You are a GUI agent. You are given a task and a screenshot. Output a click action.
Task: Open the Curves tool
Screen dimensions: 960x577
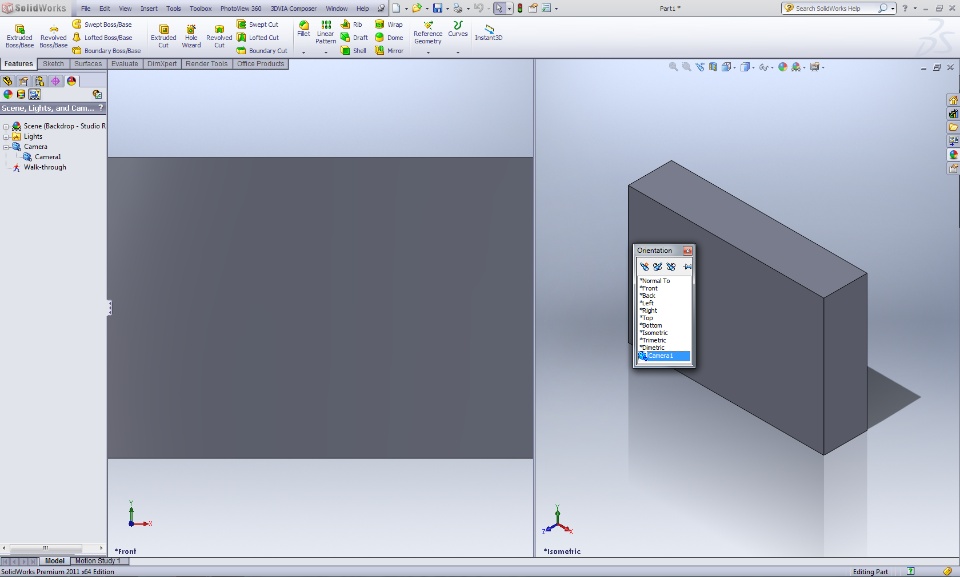(x=457, y=29)
